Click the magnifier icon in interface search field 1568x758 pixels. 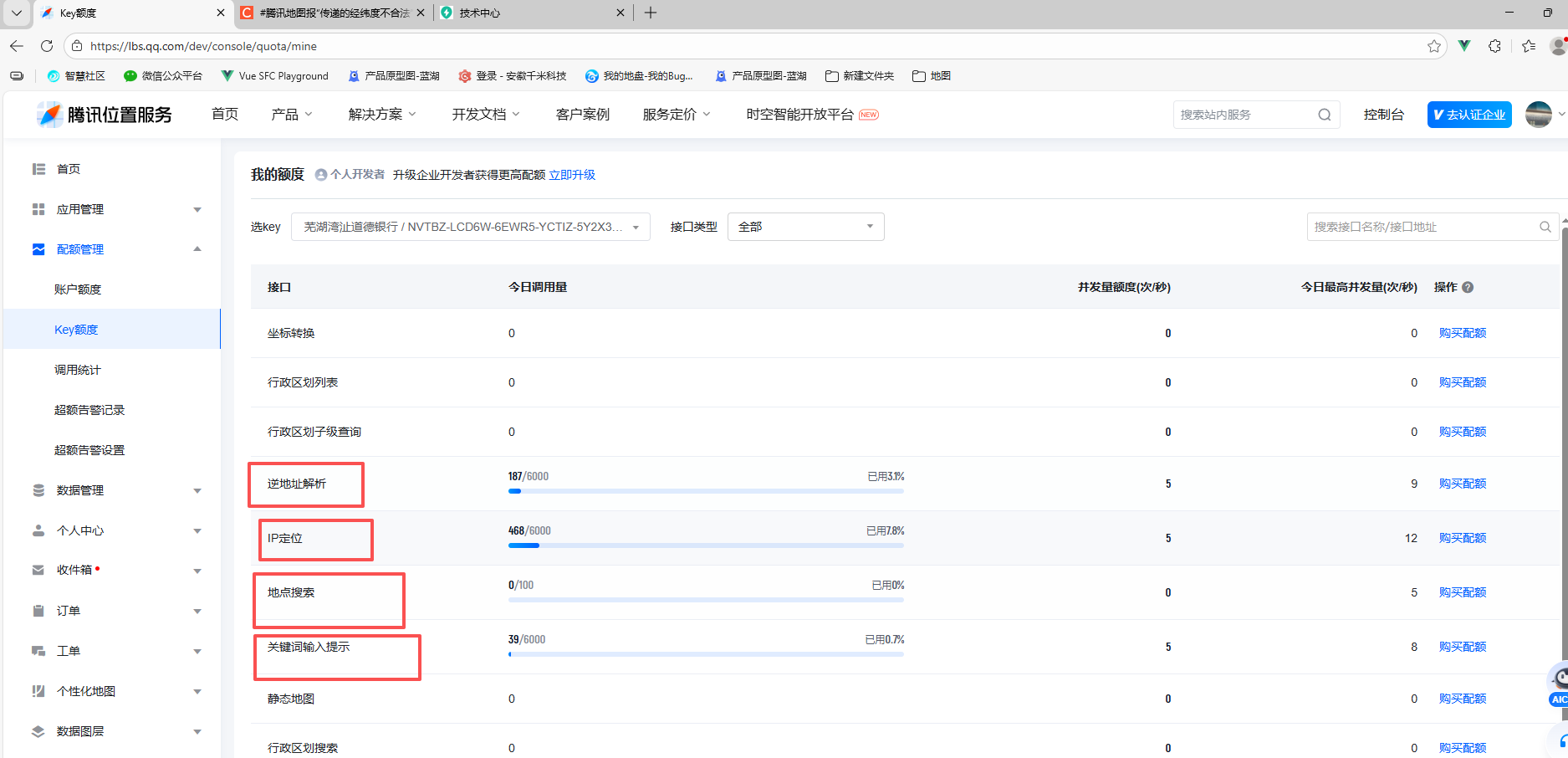1545,227
